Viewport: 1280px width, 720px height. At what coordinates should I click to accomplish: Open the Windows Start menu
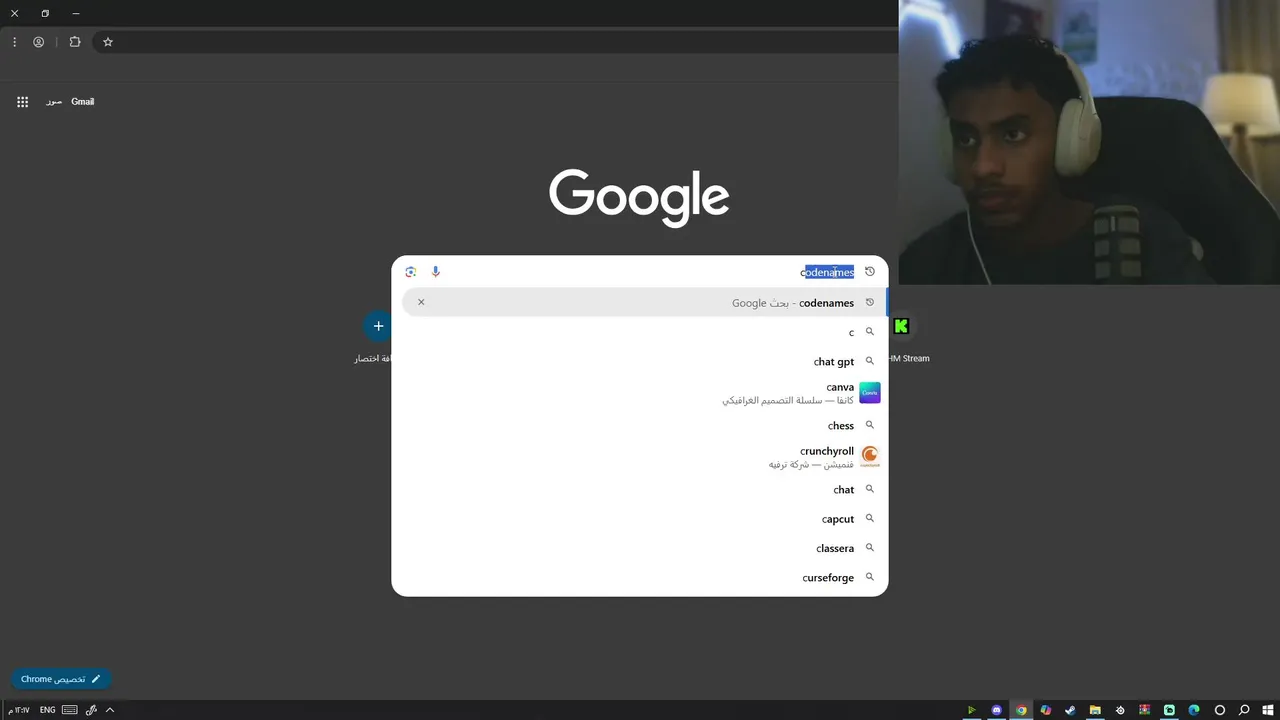coord(1268,710)
